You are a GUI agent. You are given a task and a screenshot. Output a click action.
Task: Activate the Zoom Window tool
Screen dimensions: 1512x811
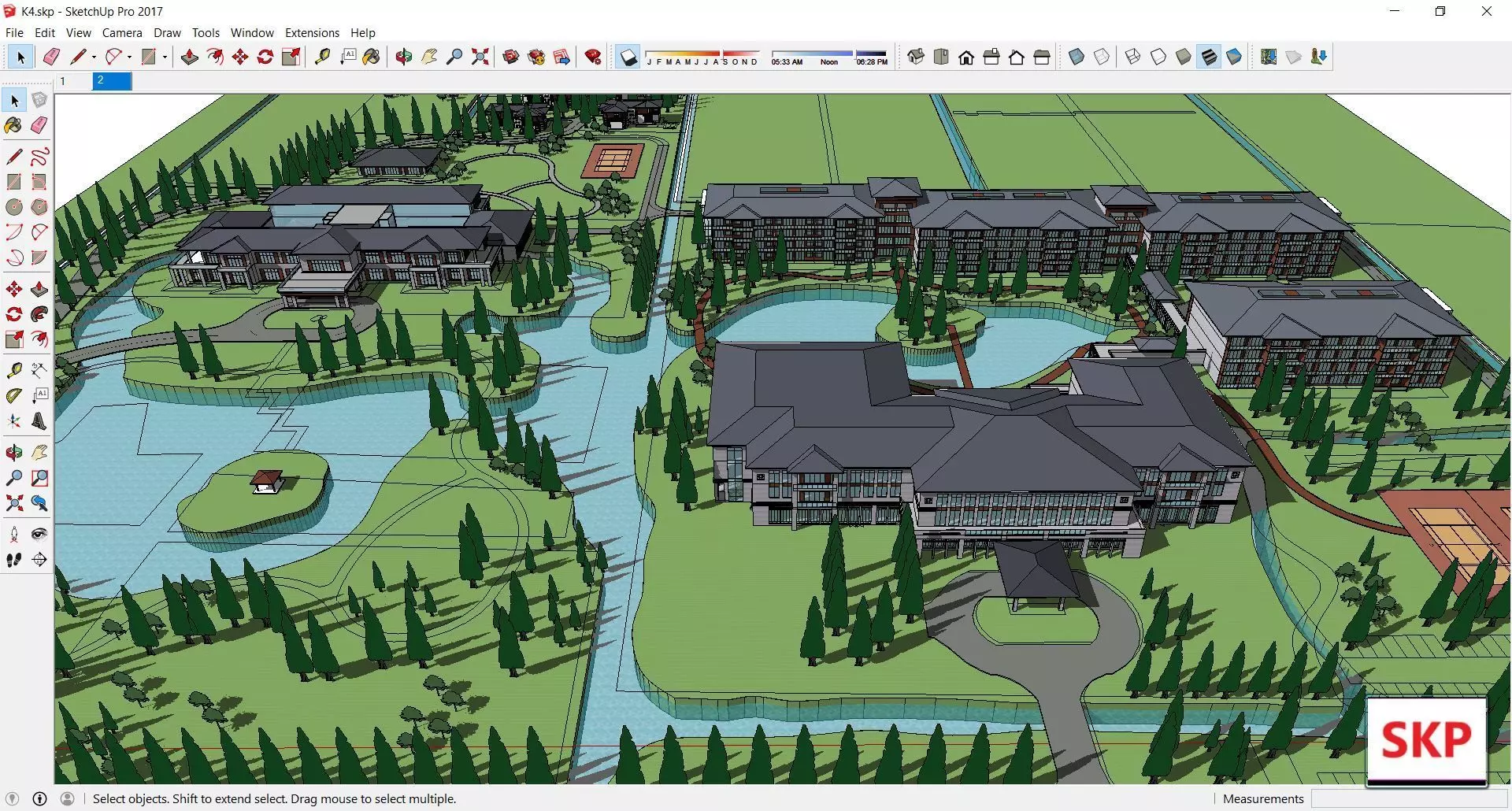[39, 478]
